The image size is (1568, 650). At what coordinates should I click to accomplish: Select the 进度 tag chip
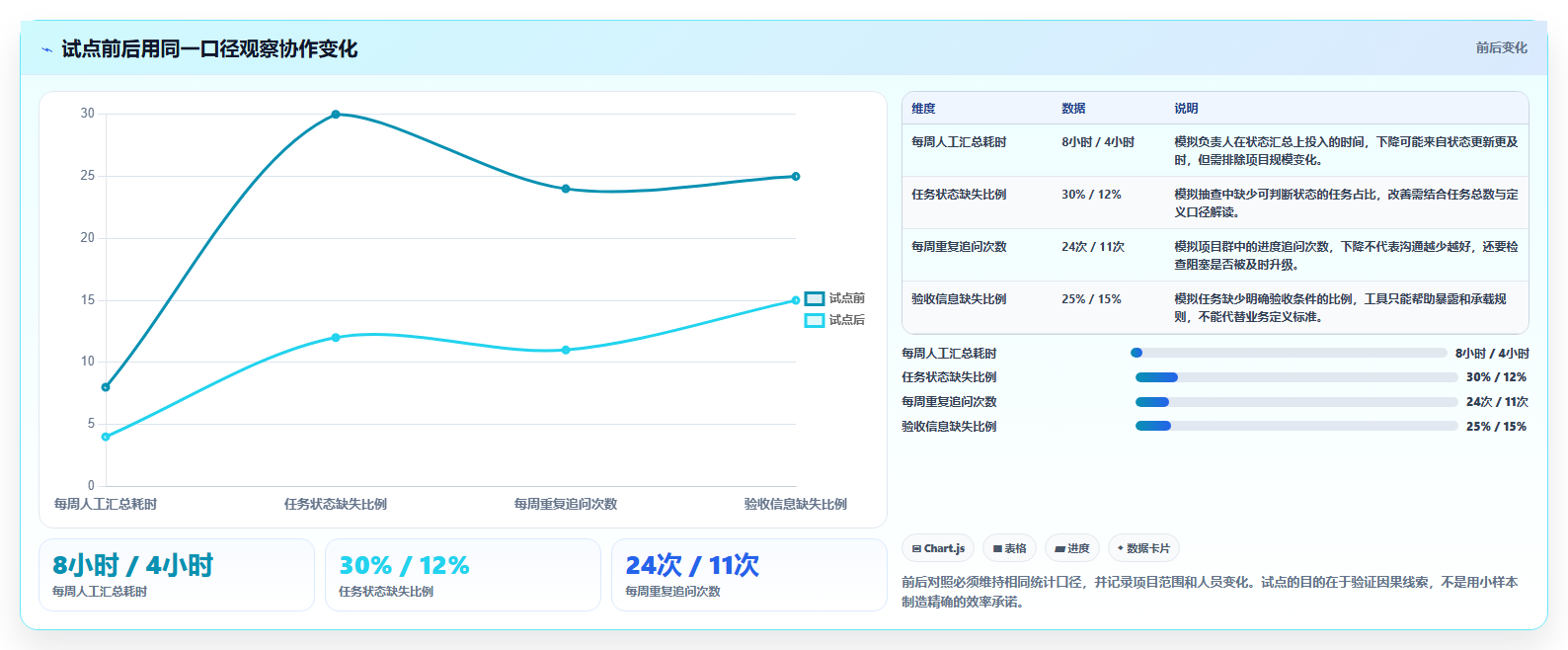pos(1072,548)
